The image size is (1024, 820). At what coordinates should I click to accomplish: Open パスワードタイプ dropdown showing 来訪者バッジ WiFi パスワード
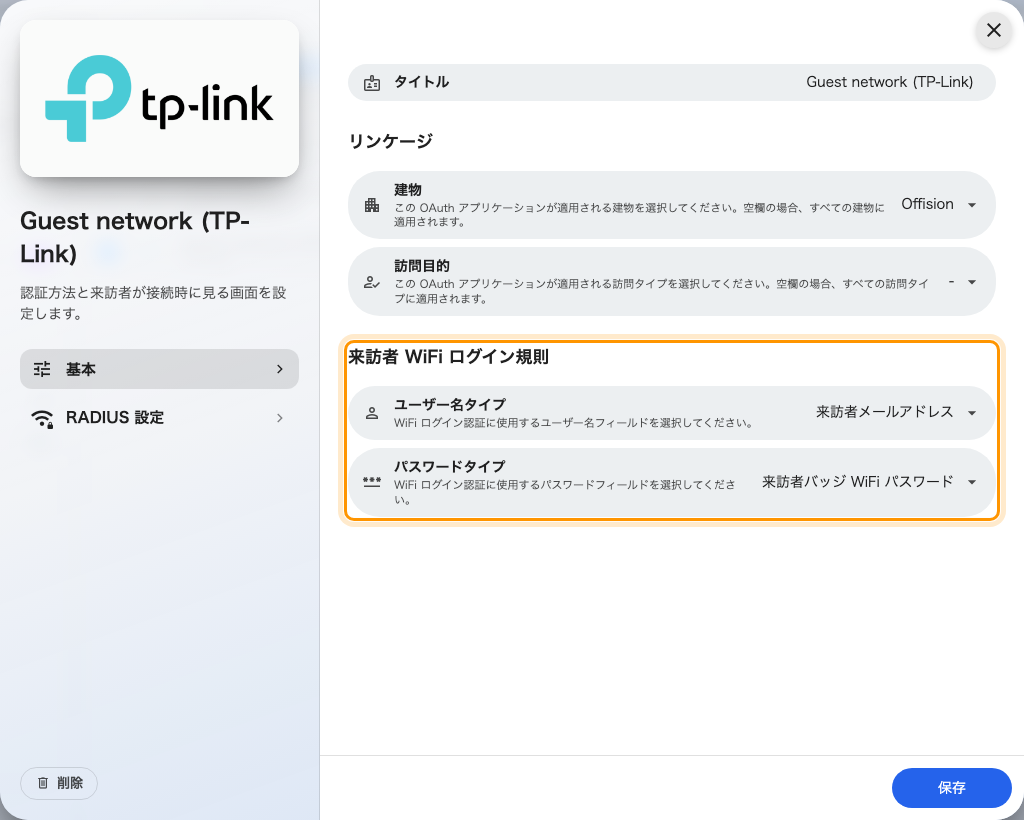pyautogui.click(x=869, y=482)
